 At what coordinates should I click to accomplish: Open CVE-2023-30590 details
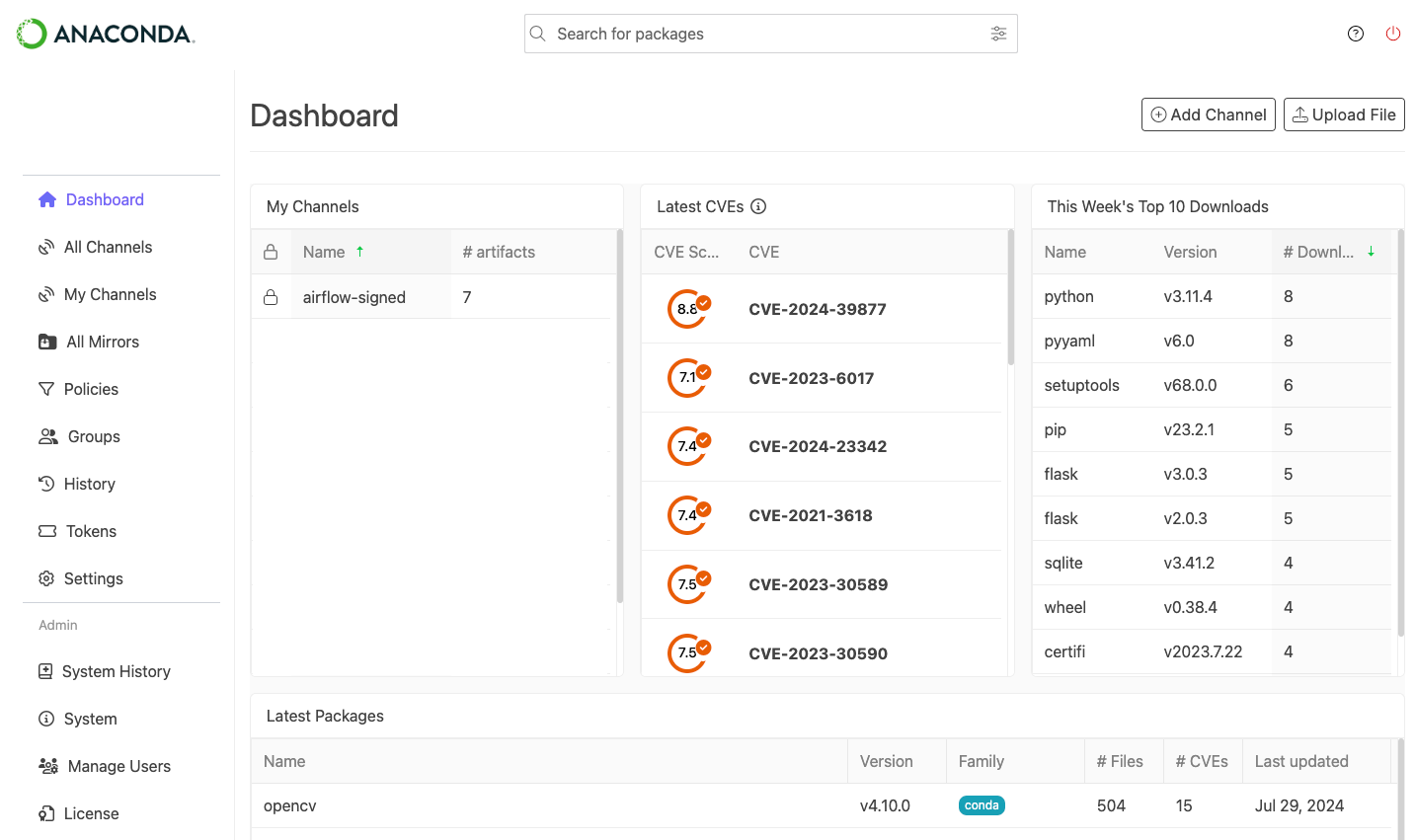click(819, 653)
